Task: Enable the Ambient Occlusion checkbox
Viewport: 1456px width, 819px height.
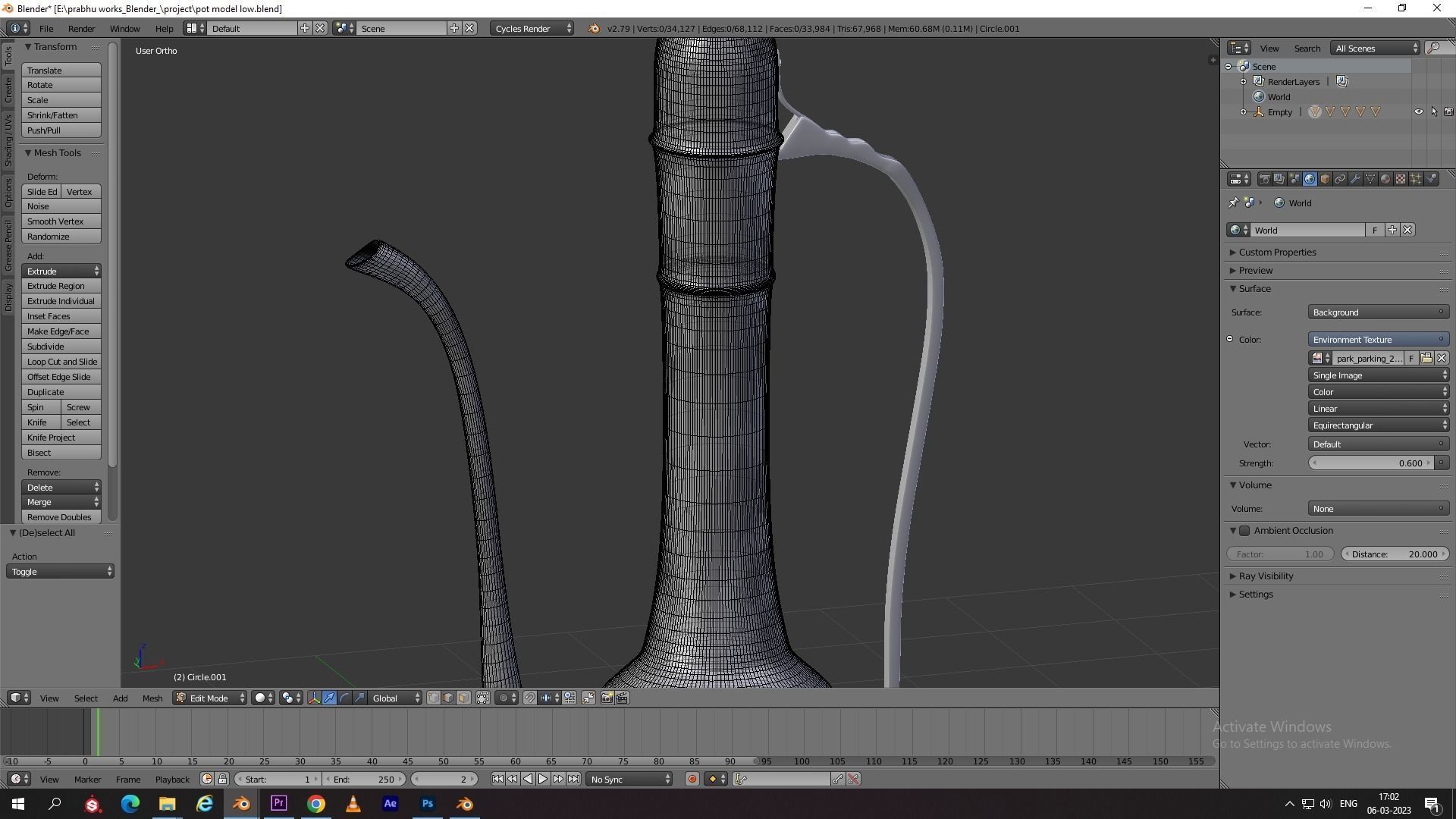Action: coord(1244,531)
